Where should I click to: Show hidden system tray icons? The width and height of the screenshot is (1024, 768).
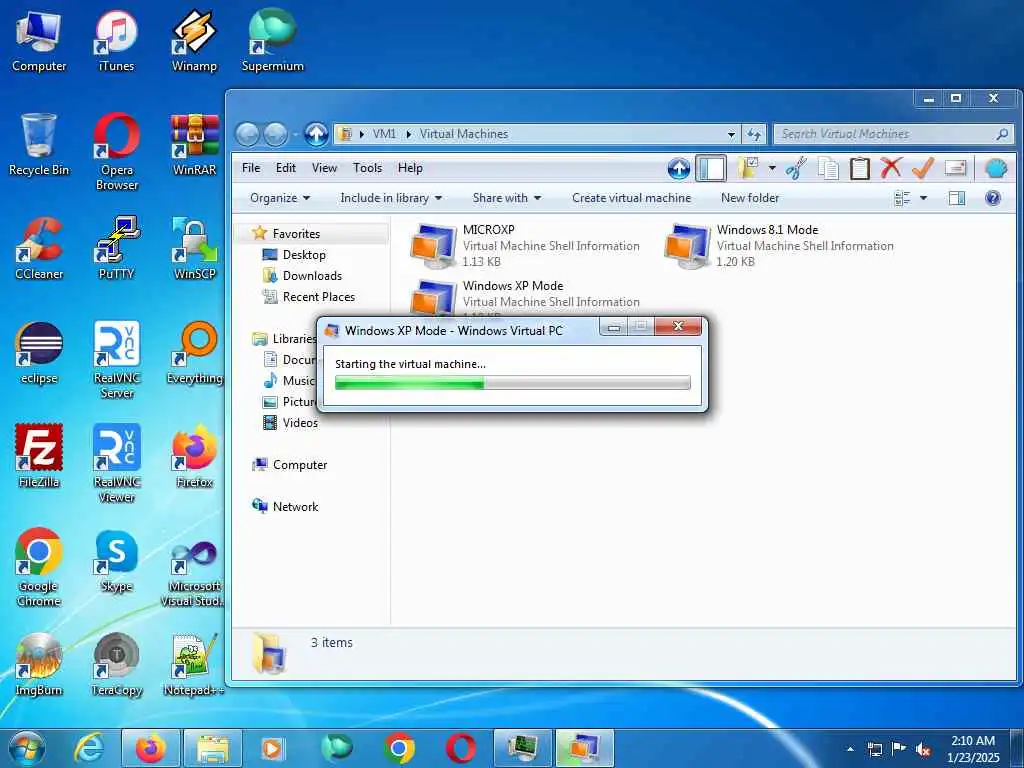coord(850,749)
